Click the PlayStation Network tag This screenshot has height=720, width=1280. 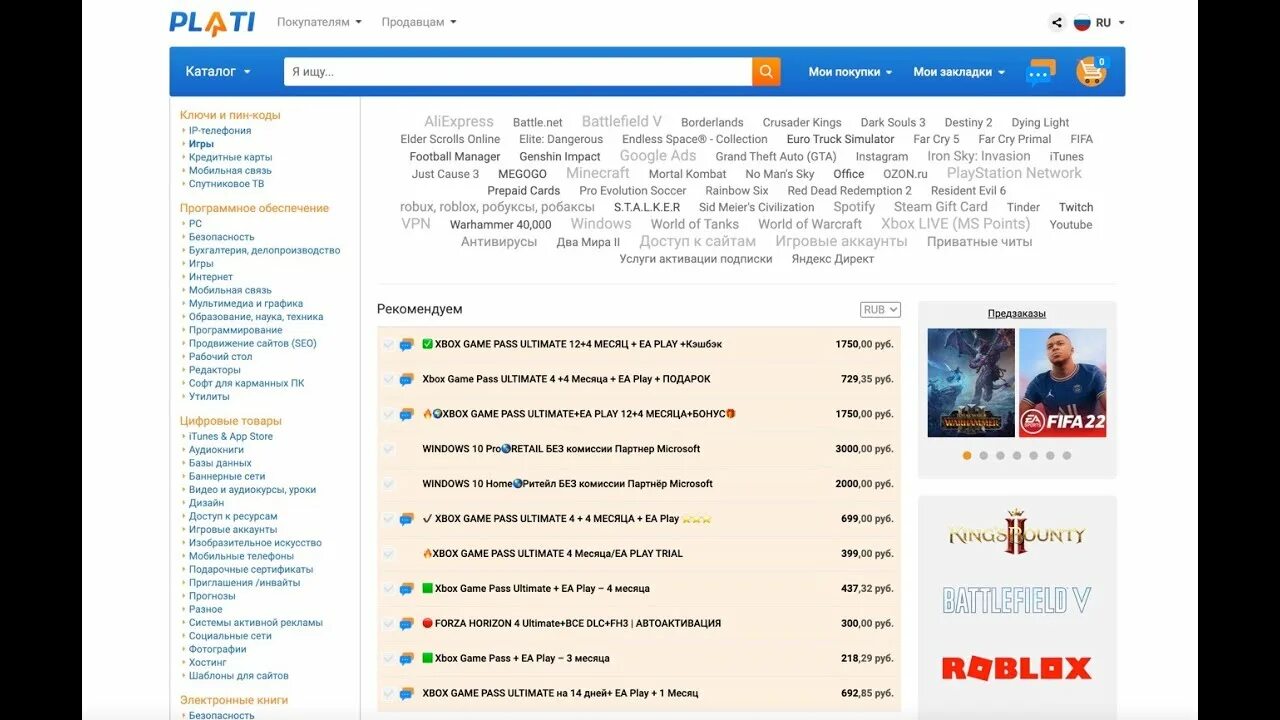(1014, 173)
